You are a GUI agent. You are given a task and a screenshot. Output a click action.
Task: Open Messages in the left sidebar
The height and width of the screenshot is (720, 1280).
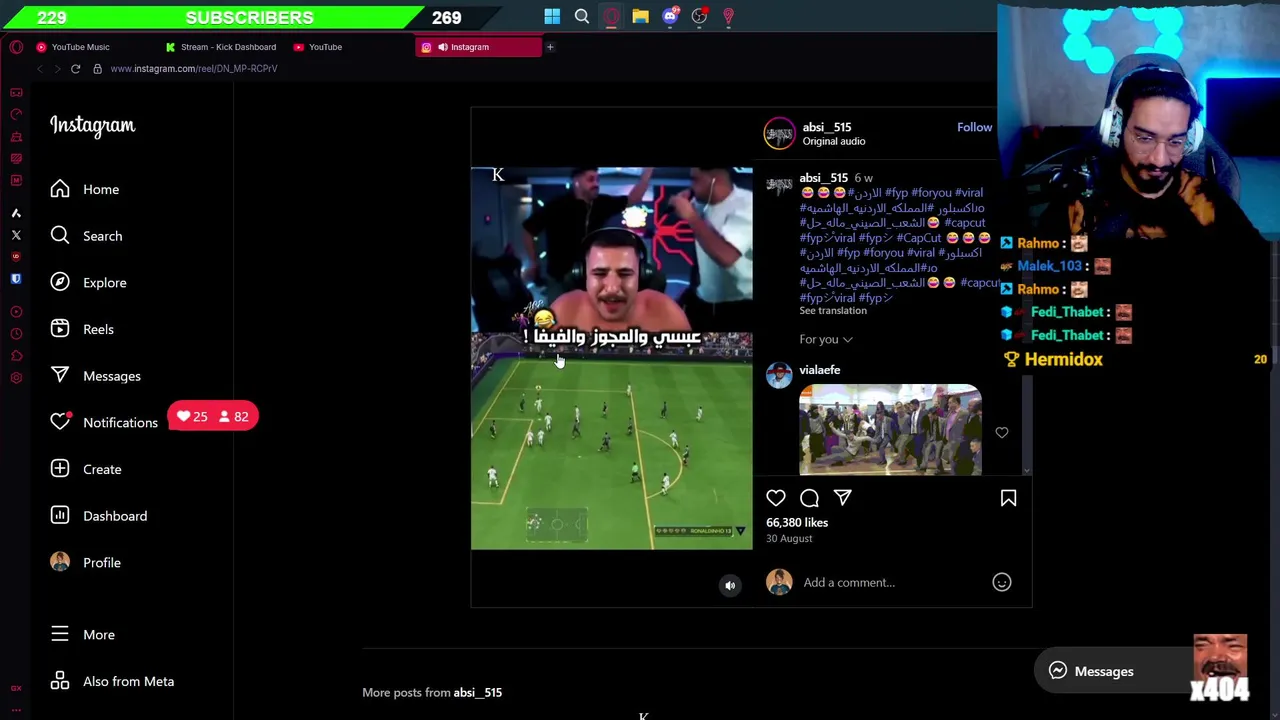coord(96,376)
